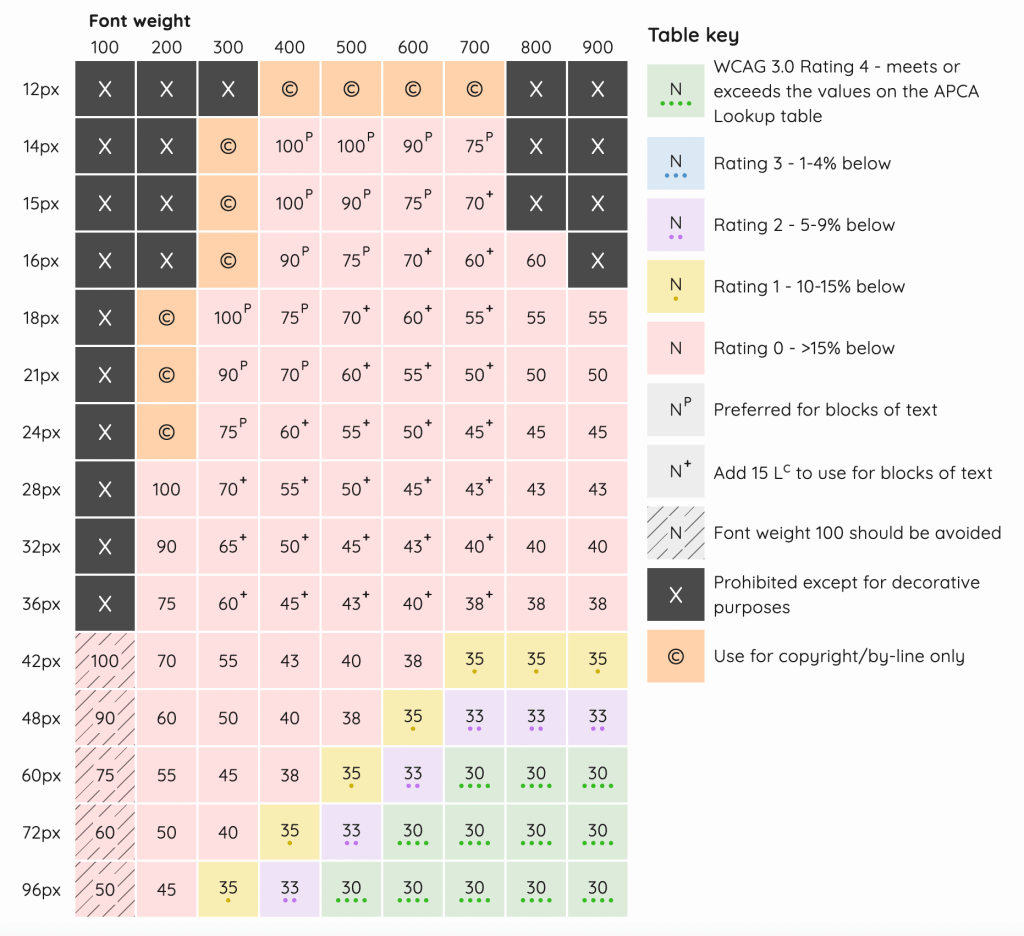Click the "Use for copyright/by-line only" label
The width and height of the screenshot is (1024, 936).
pyautogui.click(x=839, y=656)
